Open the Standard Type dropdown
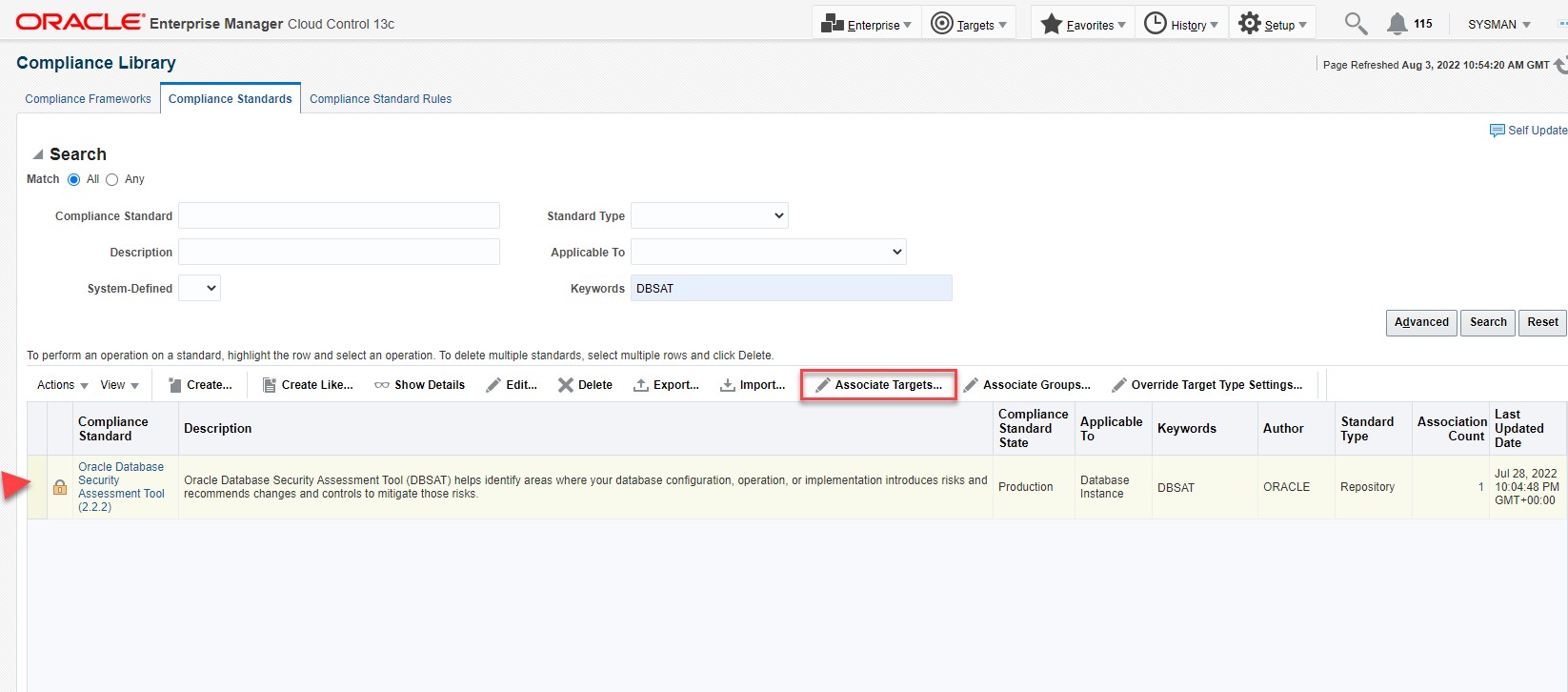The height and width of the screenshot is (692, 1568). pos(710,215)
